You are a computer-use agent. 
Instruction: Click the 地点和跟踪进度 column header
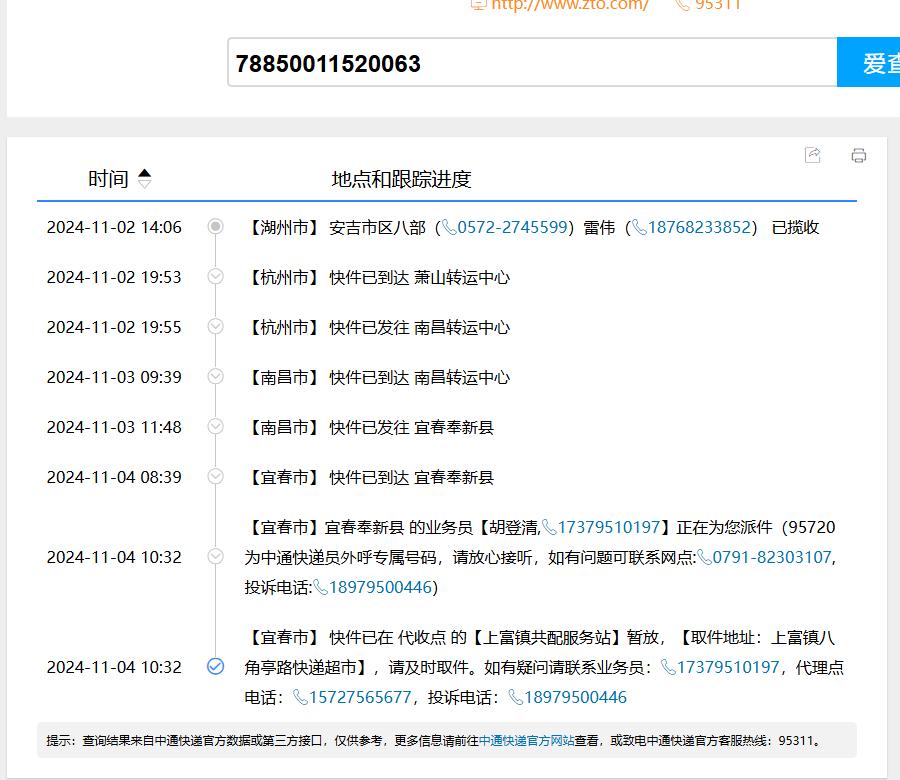(401, 179)
